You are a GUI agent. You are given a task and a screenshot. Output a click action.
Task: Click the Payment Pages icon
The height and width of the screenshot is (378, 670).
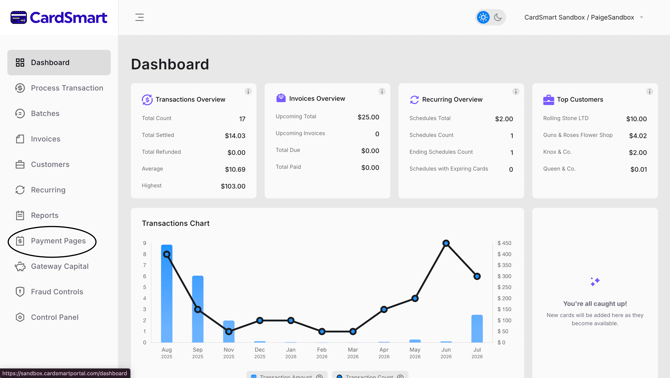(x=20, y=241)
